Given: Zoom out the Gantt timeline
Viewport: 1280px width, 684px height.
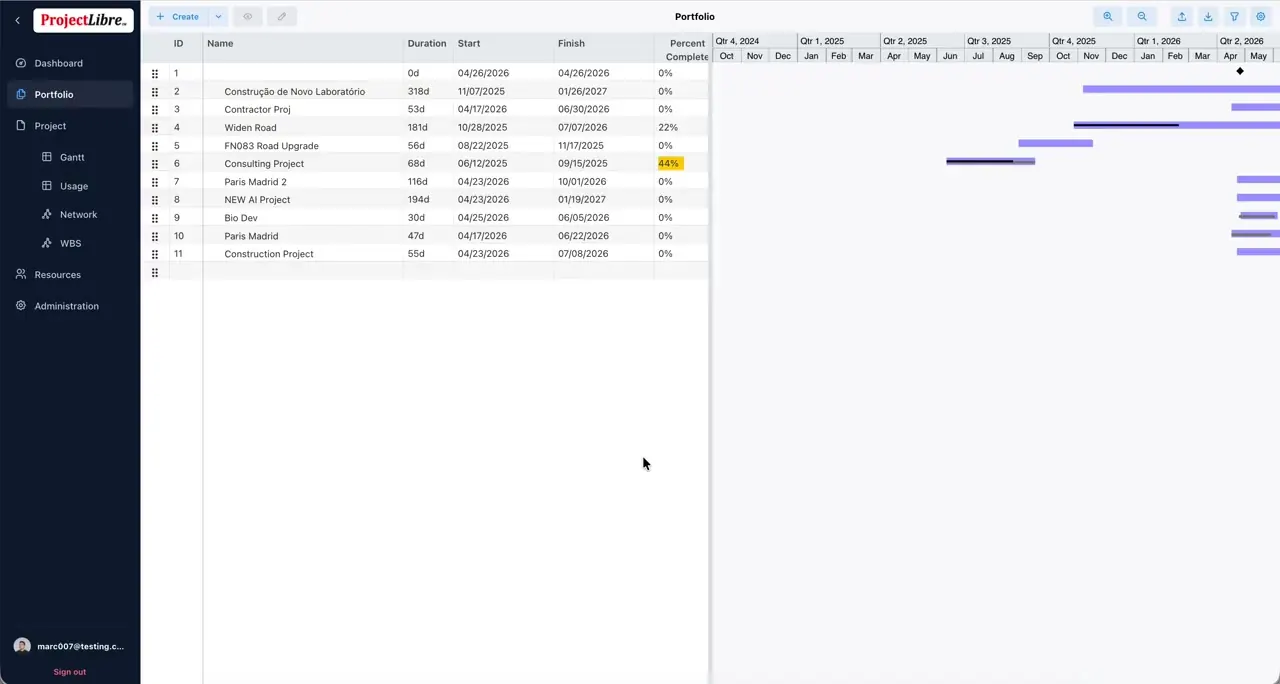Looking at the screenshot, I should click(1142, 17).
